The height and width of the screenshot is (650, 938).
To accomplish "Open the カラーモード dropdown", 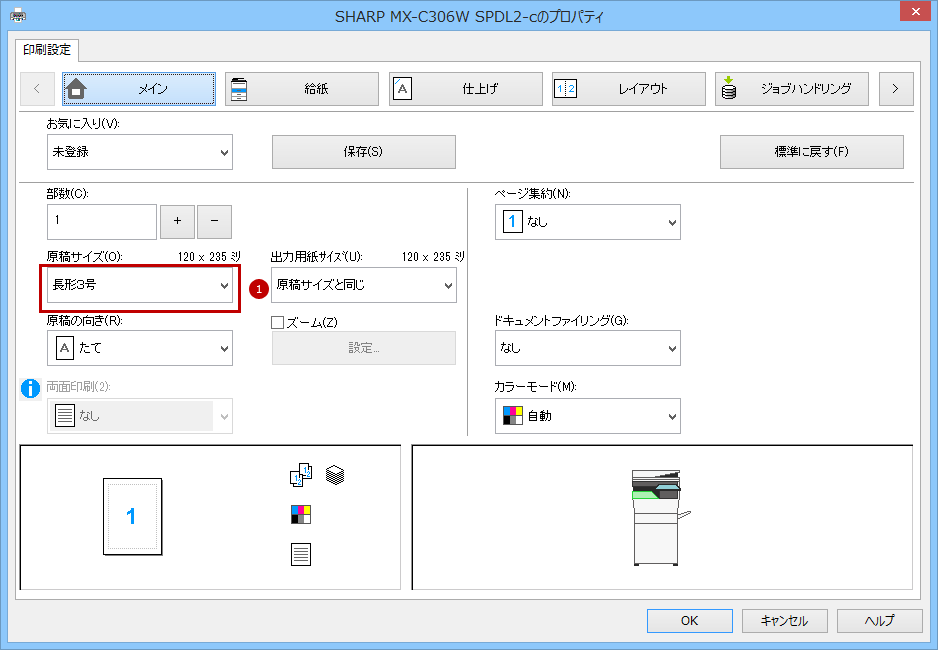I will point(588,416).
